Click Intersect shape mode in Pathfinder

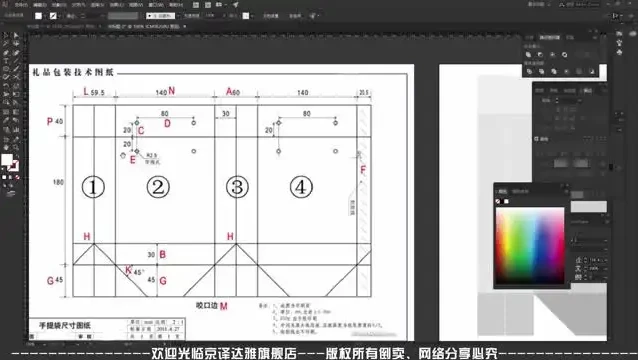pos(552,55)
